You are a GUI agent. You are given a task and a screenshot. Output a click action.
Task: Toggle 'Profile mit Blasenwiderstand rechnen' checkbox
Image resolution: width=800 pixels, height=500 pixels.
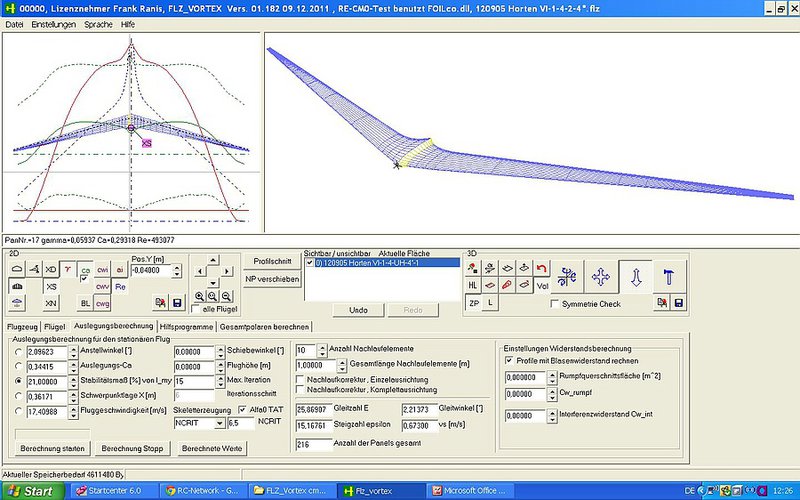click(509, 359)
